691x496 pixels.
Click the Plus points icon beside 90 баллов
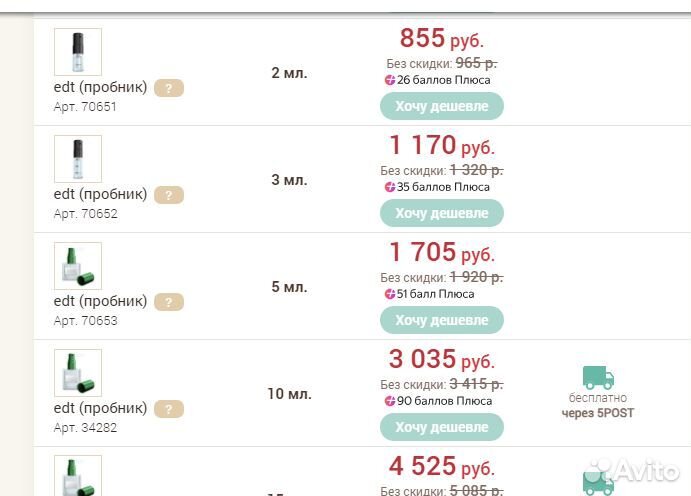[390, 401]
